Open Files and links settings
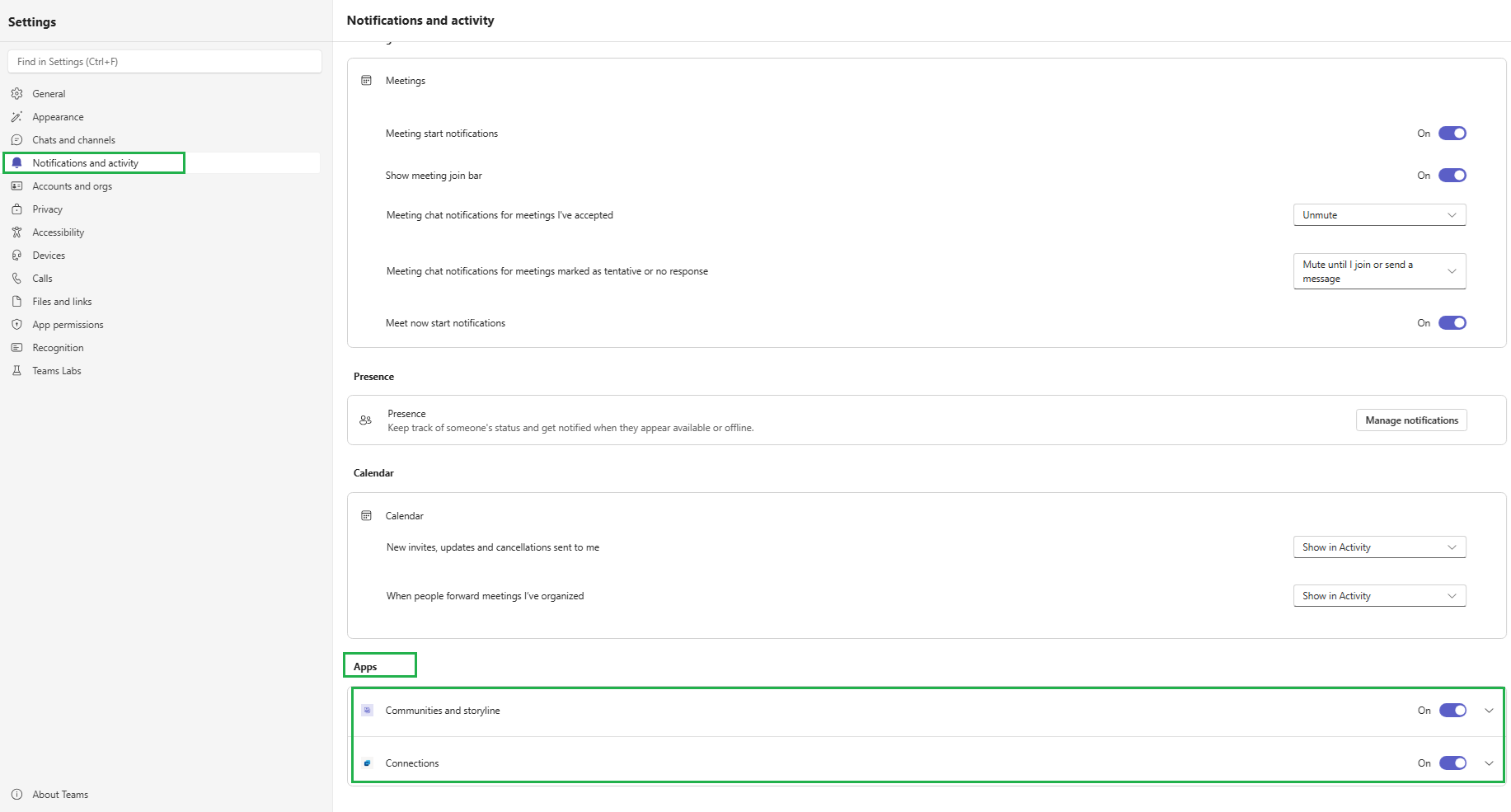The image size is (1511, 812). click(x=164, y=302)
